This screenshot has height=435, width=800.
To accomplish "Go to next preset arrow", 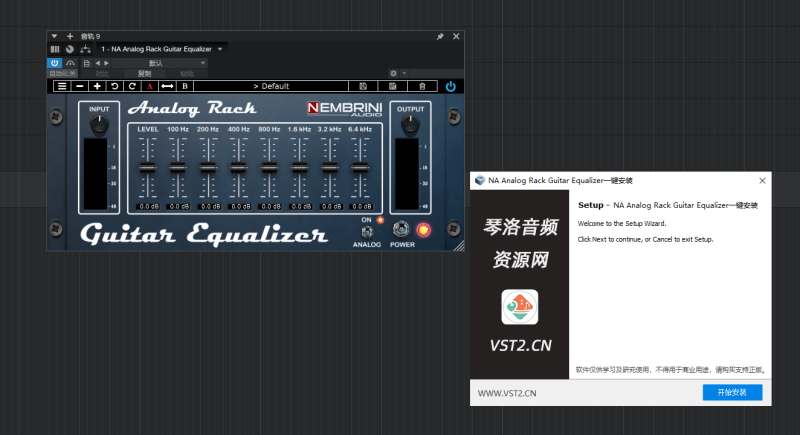I will (x=106, y=63).
